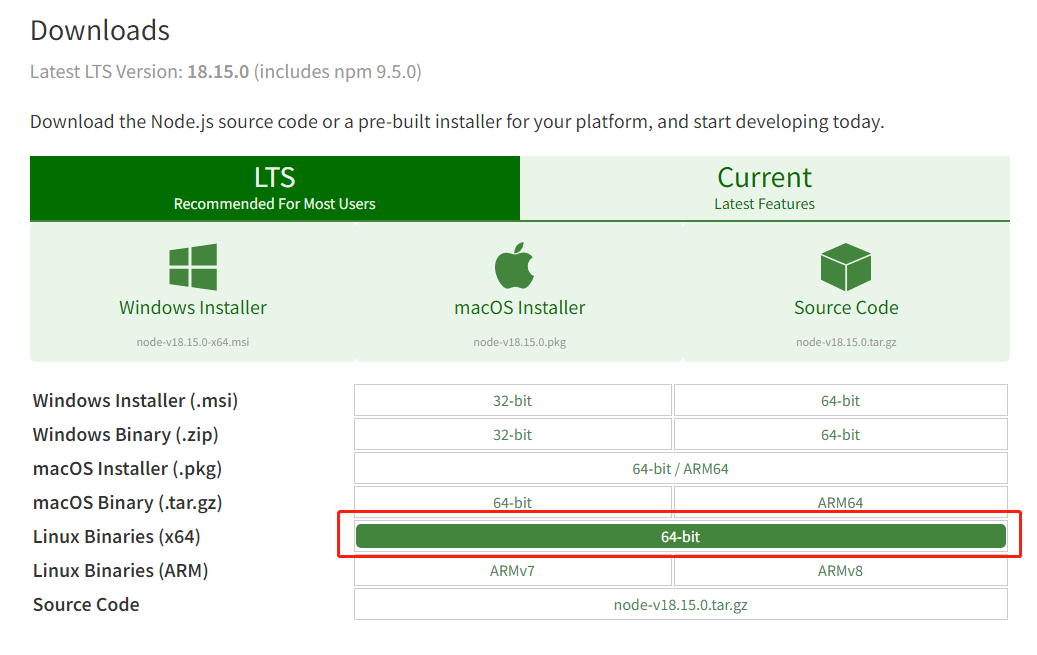Click the Apple logo macOS icon

pos(519,267)
